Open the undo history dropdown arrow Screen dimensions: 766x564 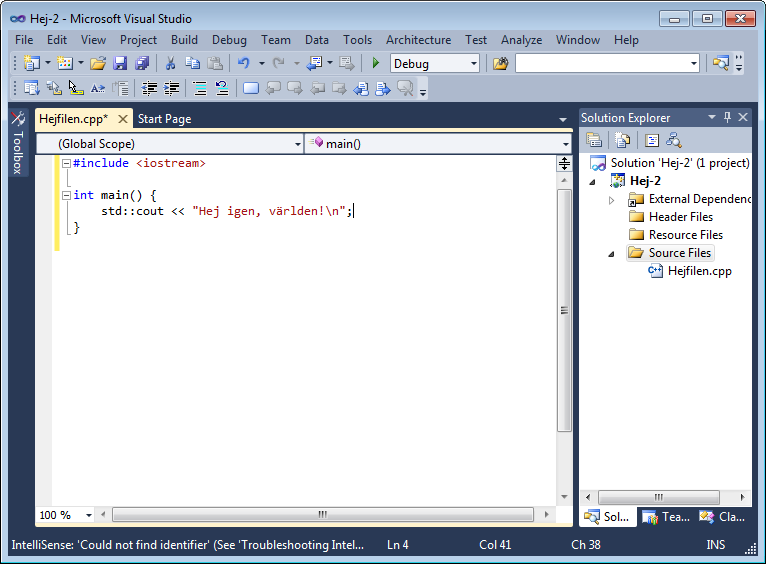click(x=262, y=63)
